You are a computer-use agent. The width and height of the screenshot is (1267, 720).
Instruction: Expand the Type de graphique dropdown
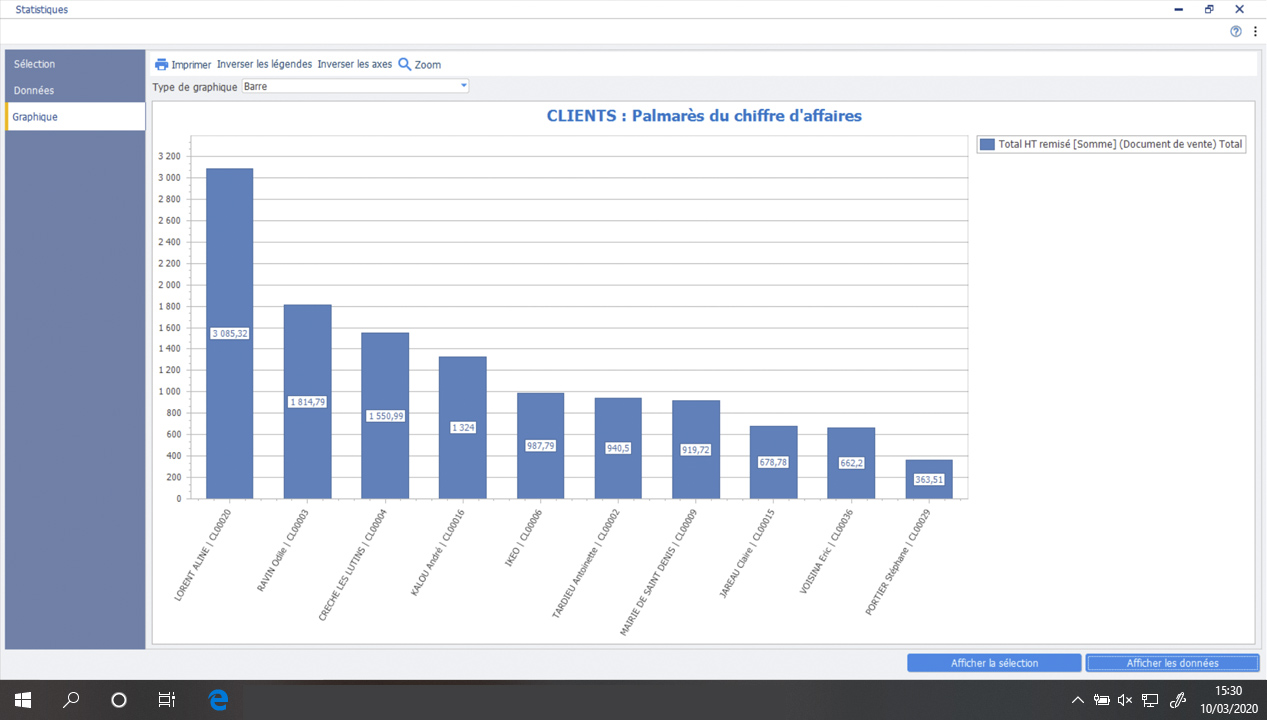[x=463, y=86]
